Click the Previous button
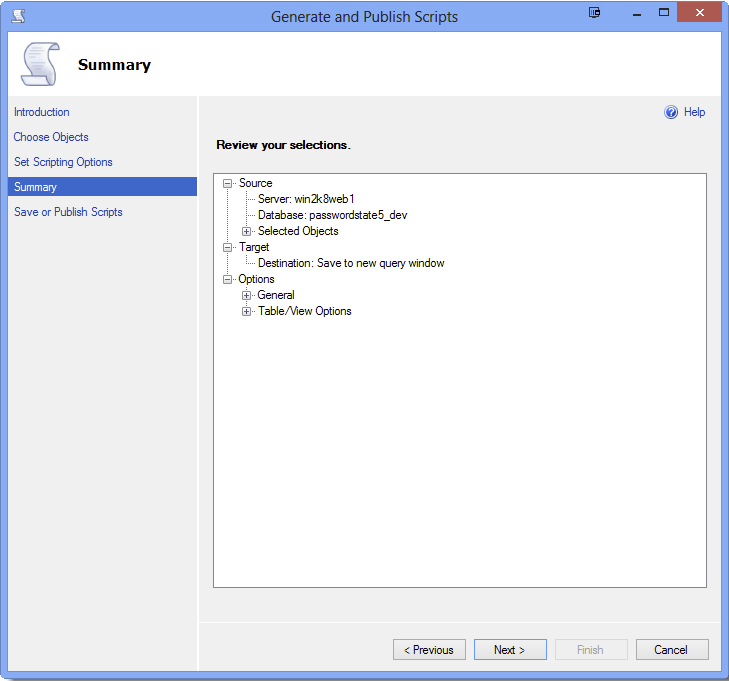Image resolution: width=729 pixels, height=681 pixels. (429, 649)
